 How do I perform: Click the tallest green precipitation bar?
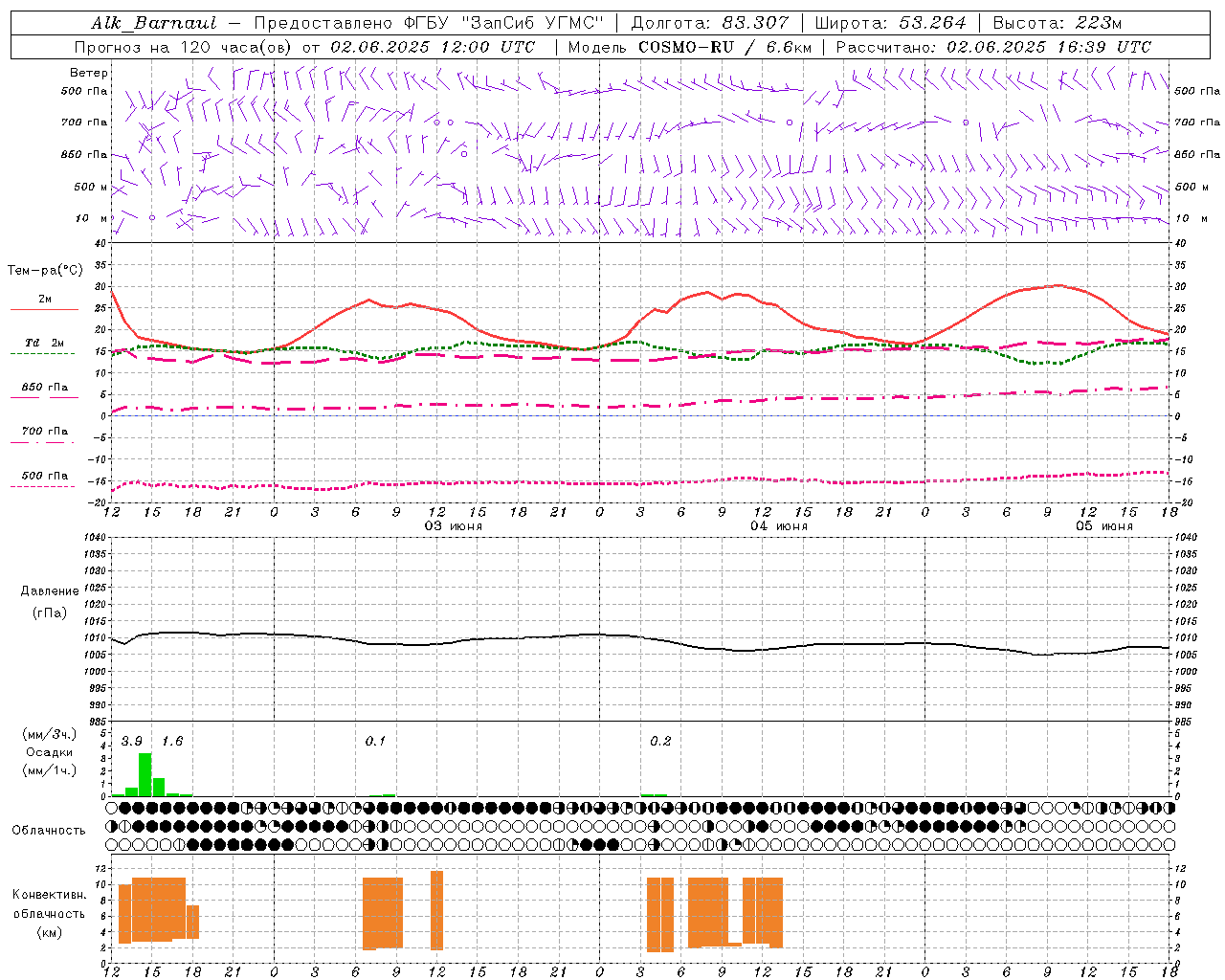(145, 775)
